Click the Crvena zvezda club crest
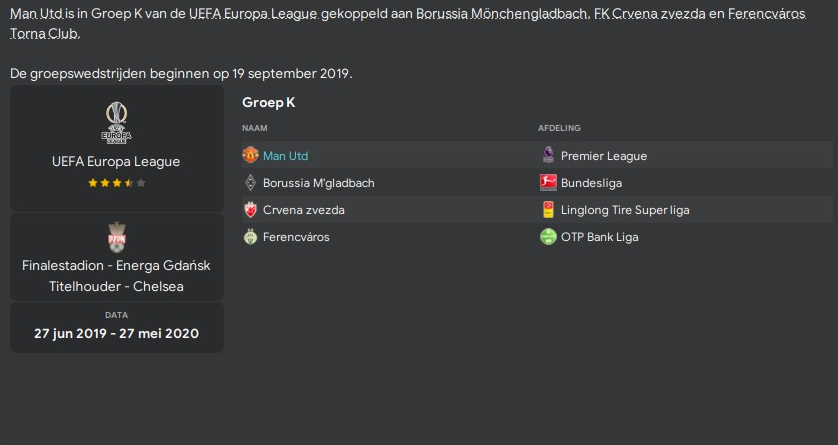This screenshot has height=445, width=838. pyautogui.click(x=250, y=210)
